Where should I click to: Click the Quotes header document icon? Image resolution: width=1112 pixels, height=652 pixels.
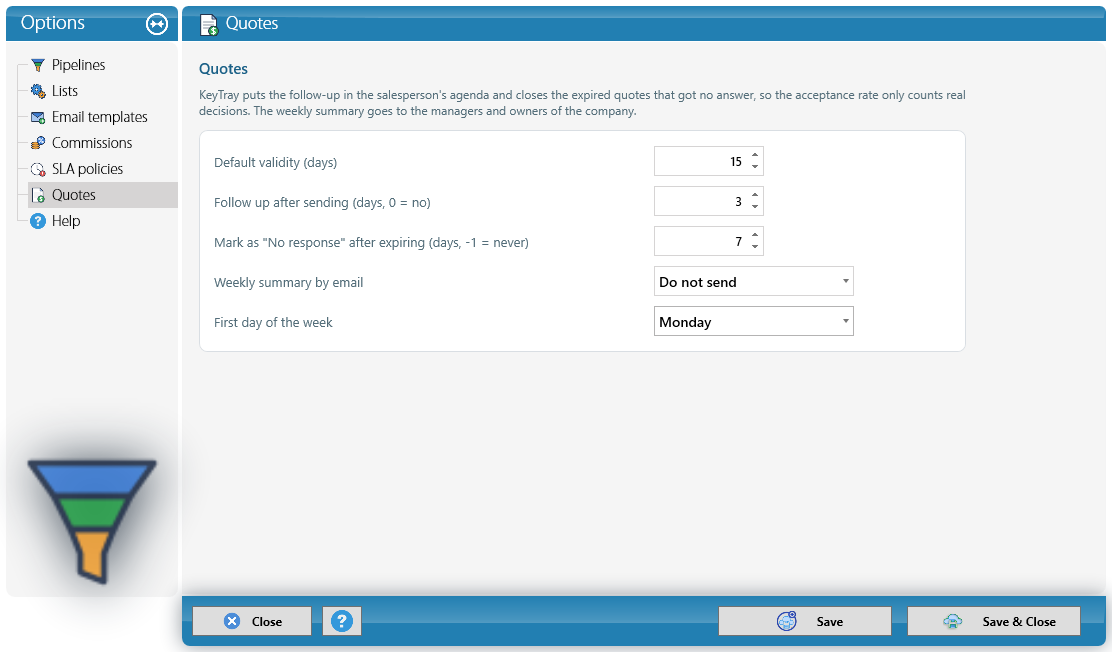(x=208, y=24)
